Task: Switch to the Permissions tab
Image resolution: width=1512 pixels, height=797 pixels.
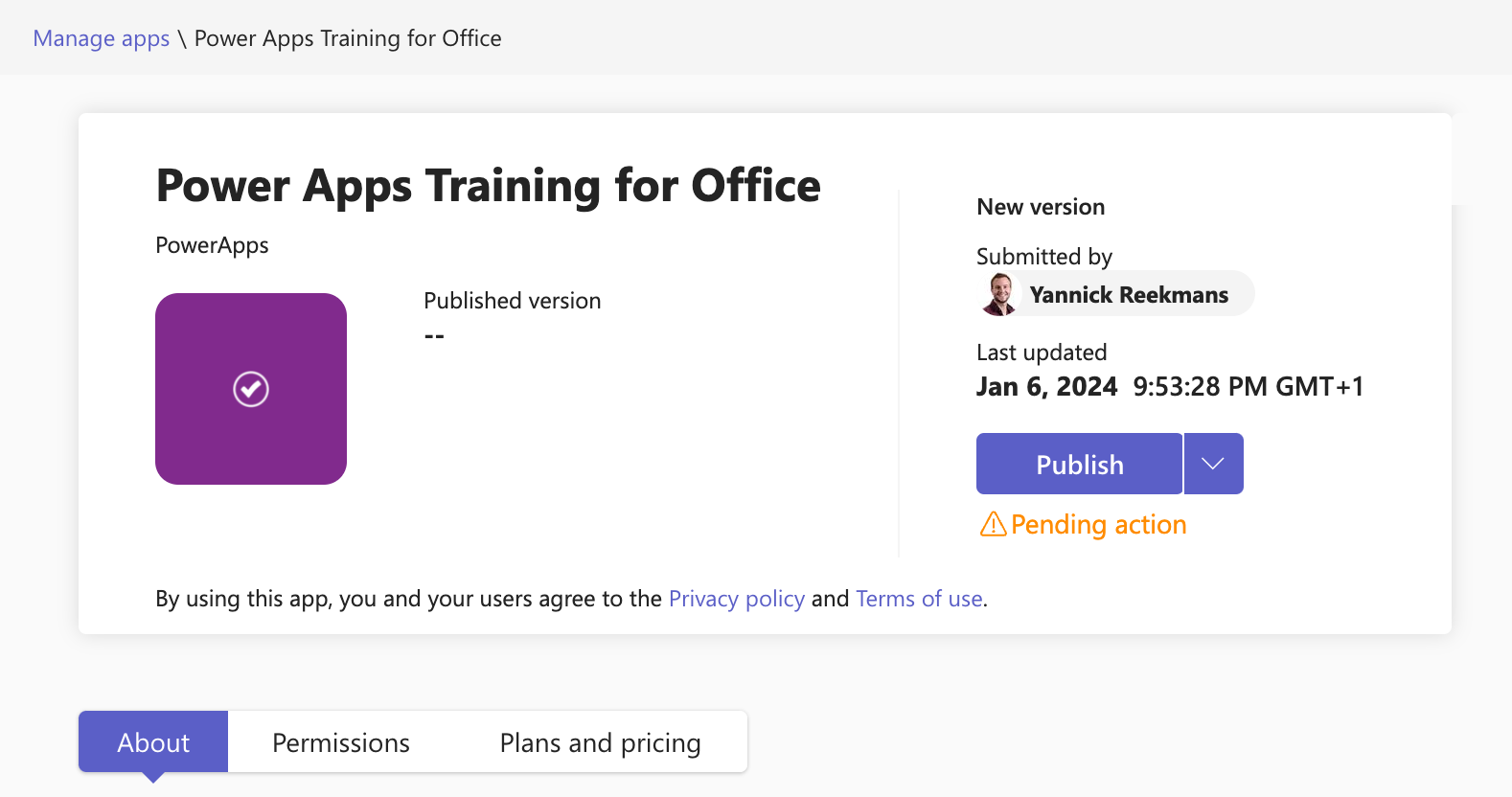Action: 341,742
